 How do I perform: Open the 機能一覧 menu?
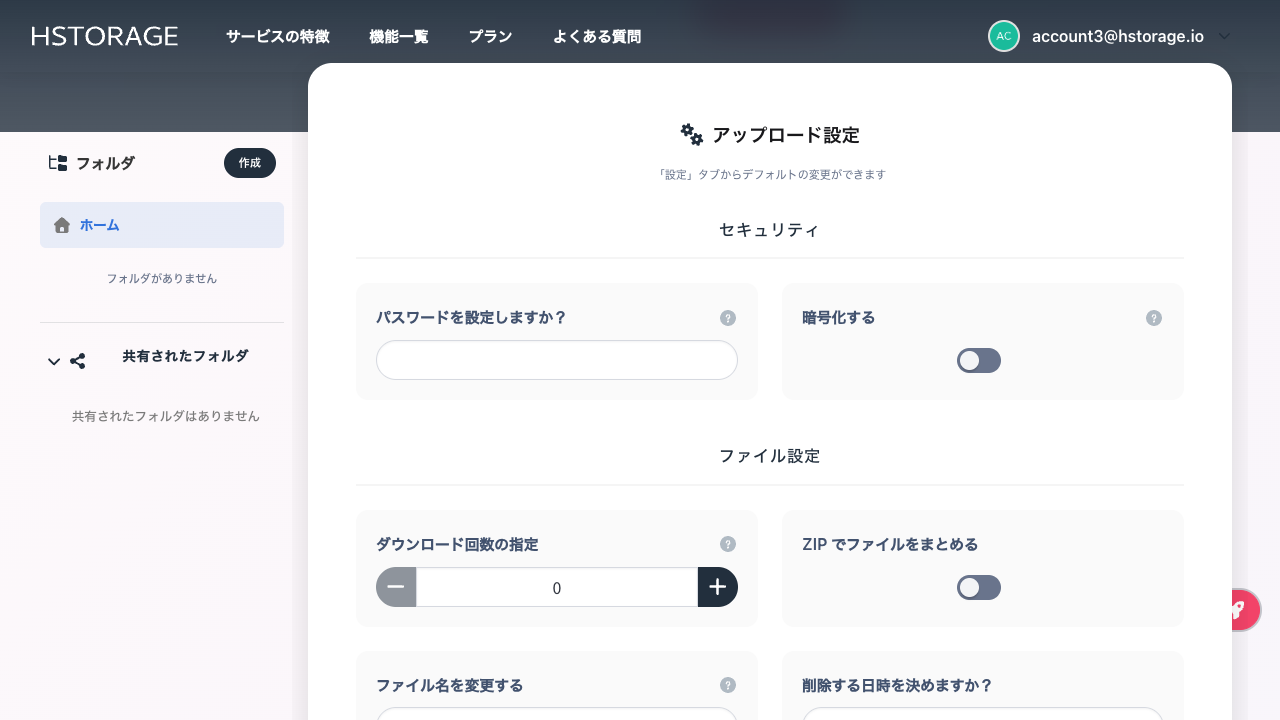click(399, 36)
